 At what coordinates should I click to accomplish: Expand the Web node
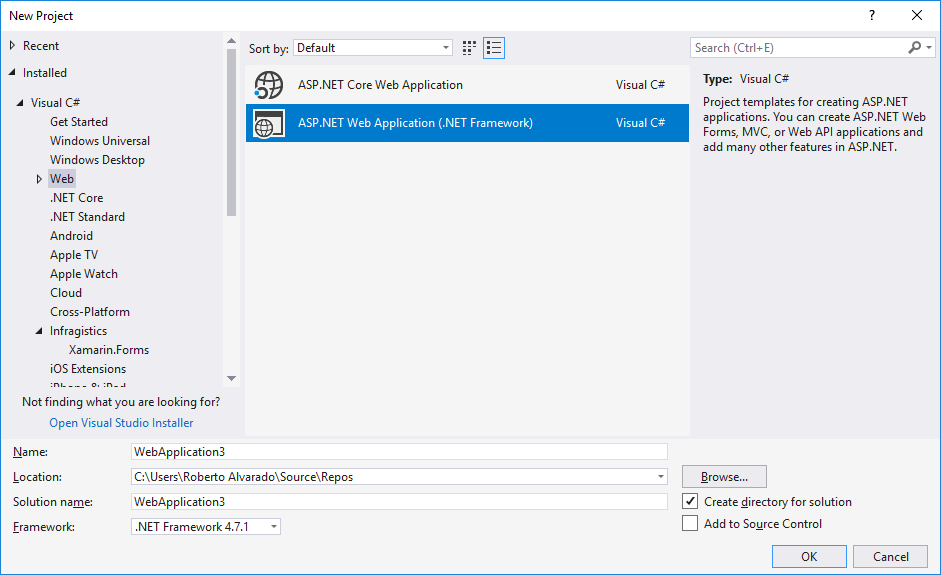[39, 179]
